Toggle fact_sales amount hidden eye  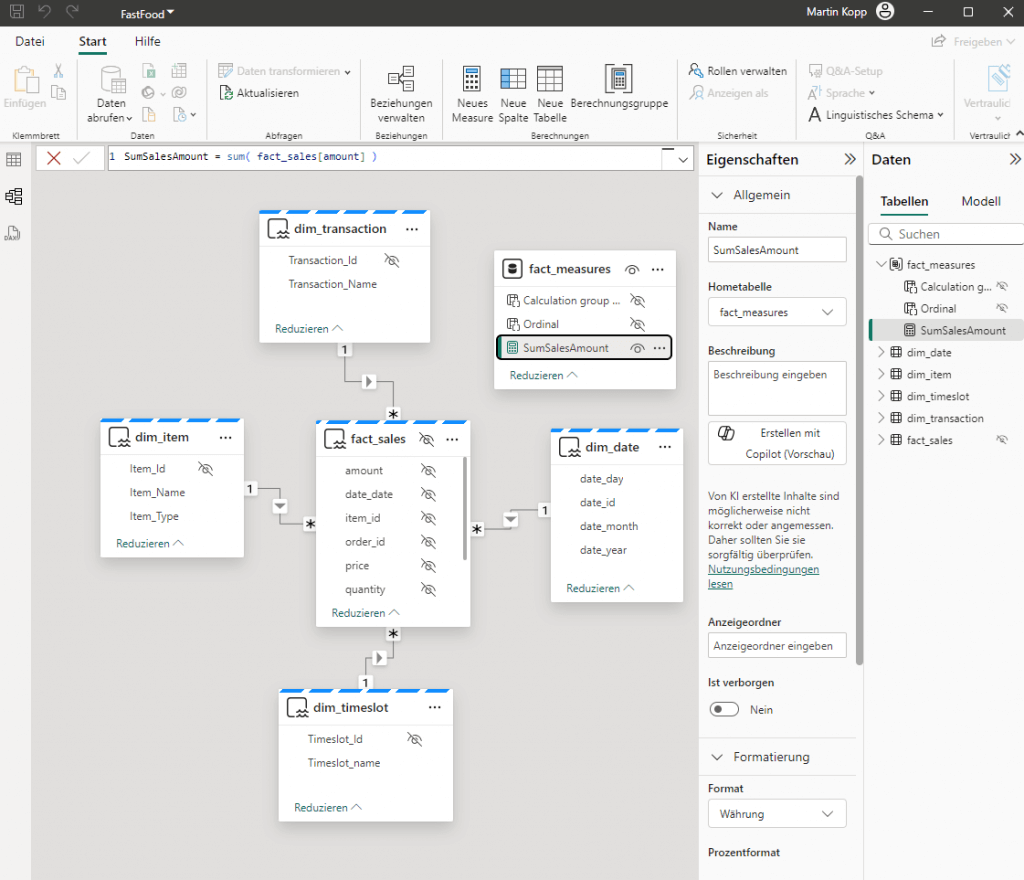click(428, 471)
